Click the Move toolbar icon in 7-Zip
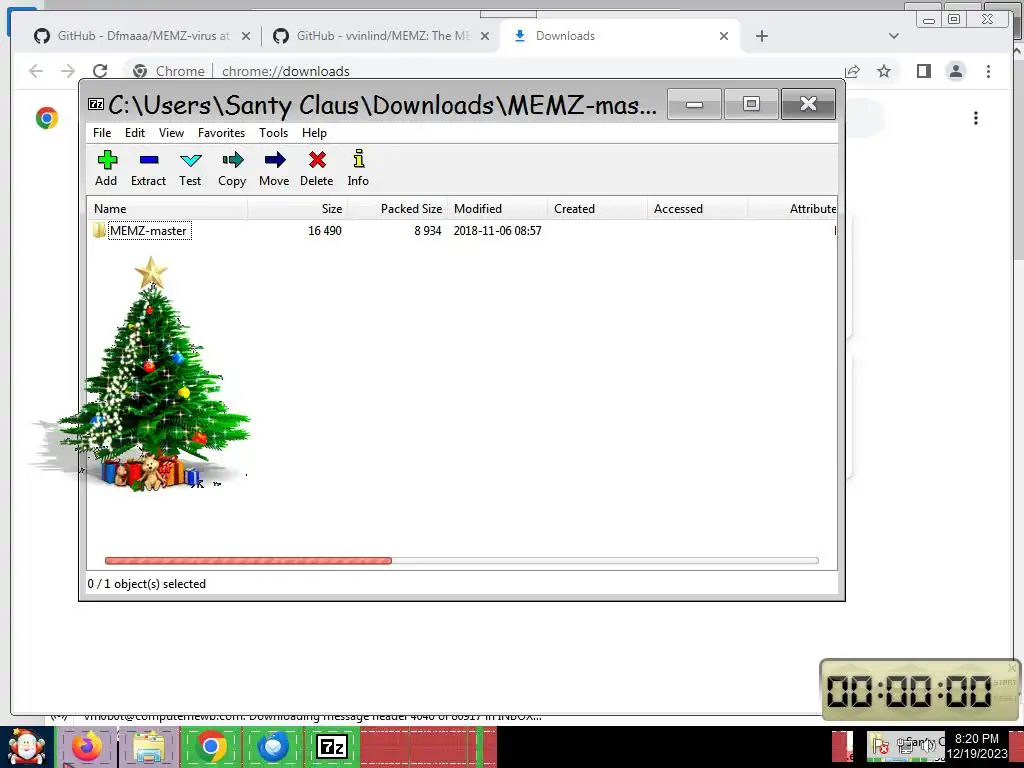Image resolution: width=1024 pixels, height=768 pixels. (x=274, y=168)
